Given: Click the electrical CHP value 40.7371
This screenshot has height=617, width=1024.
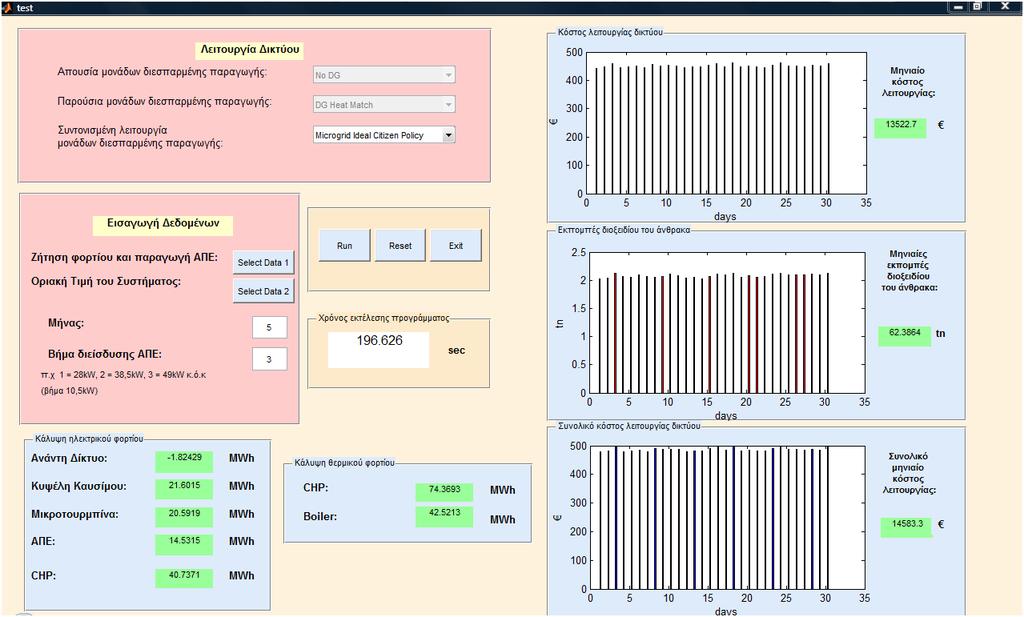Looking at the screenshot, I should click(x=184, y=578).
